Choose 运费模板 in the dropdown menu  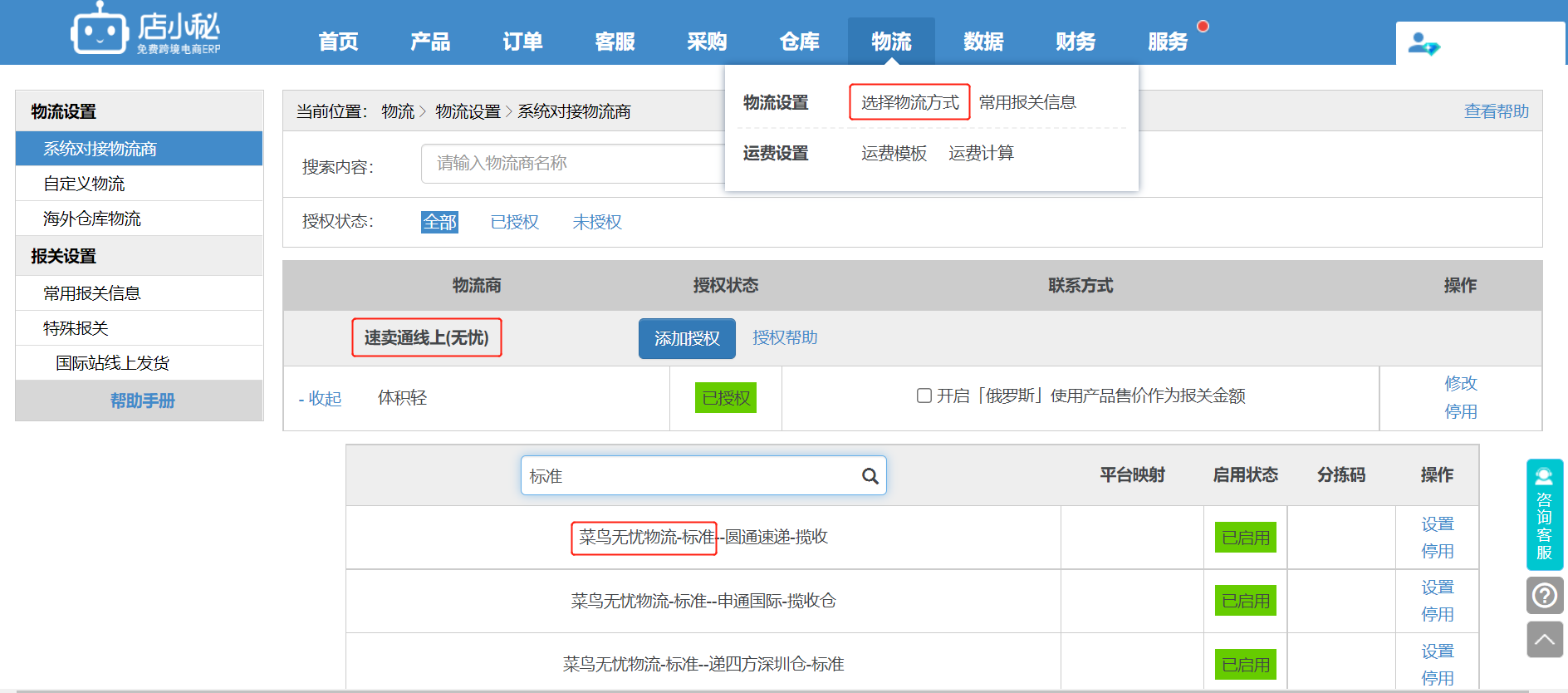pyautogui.click(x=894, y=154)
